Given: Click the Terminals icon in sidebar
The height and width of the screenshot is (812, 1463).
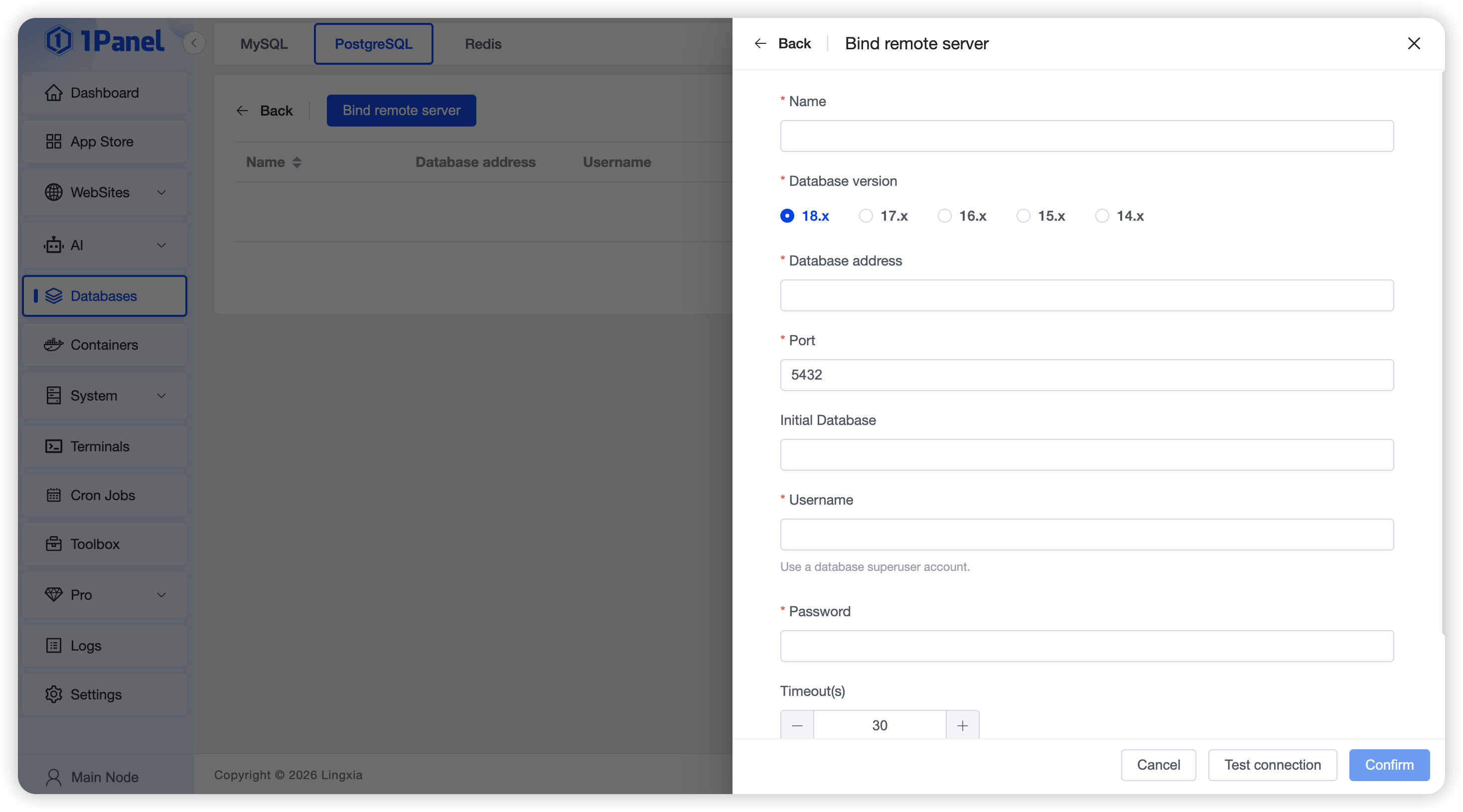Looking at the screenshot, I should tap(53, 446).
